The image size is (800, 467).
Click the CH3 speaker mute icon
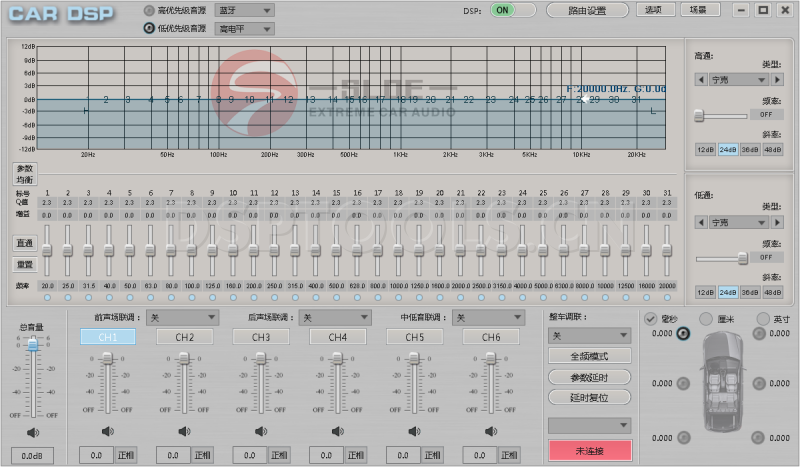(x=261, y=432)
